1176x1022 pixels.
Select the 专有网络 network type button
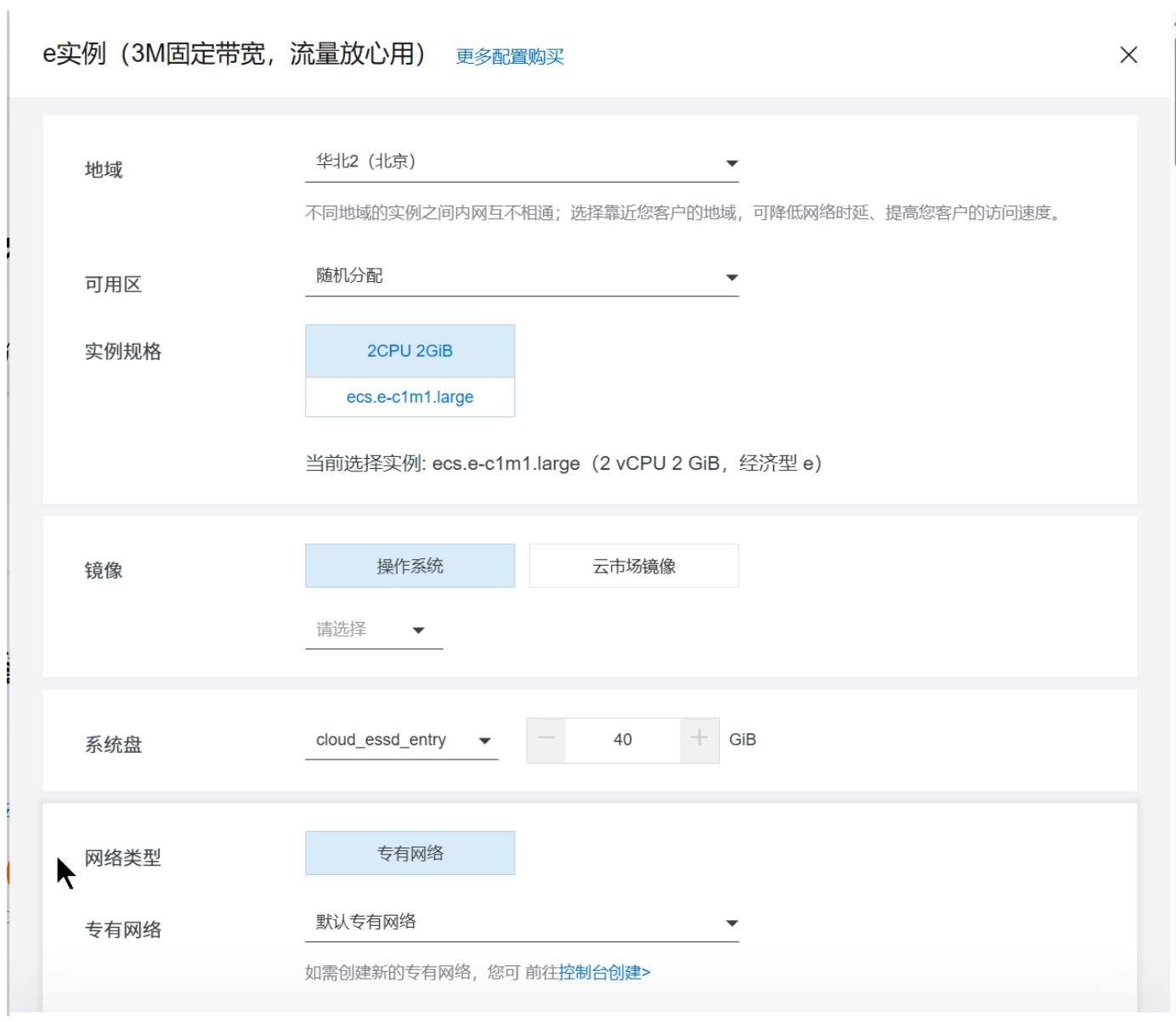click(x=410, y=853)
